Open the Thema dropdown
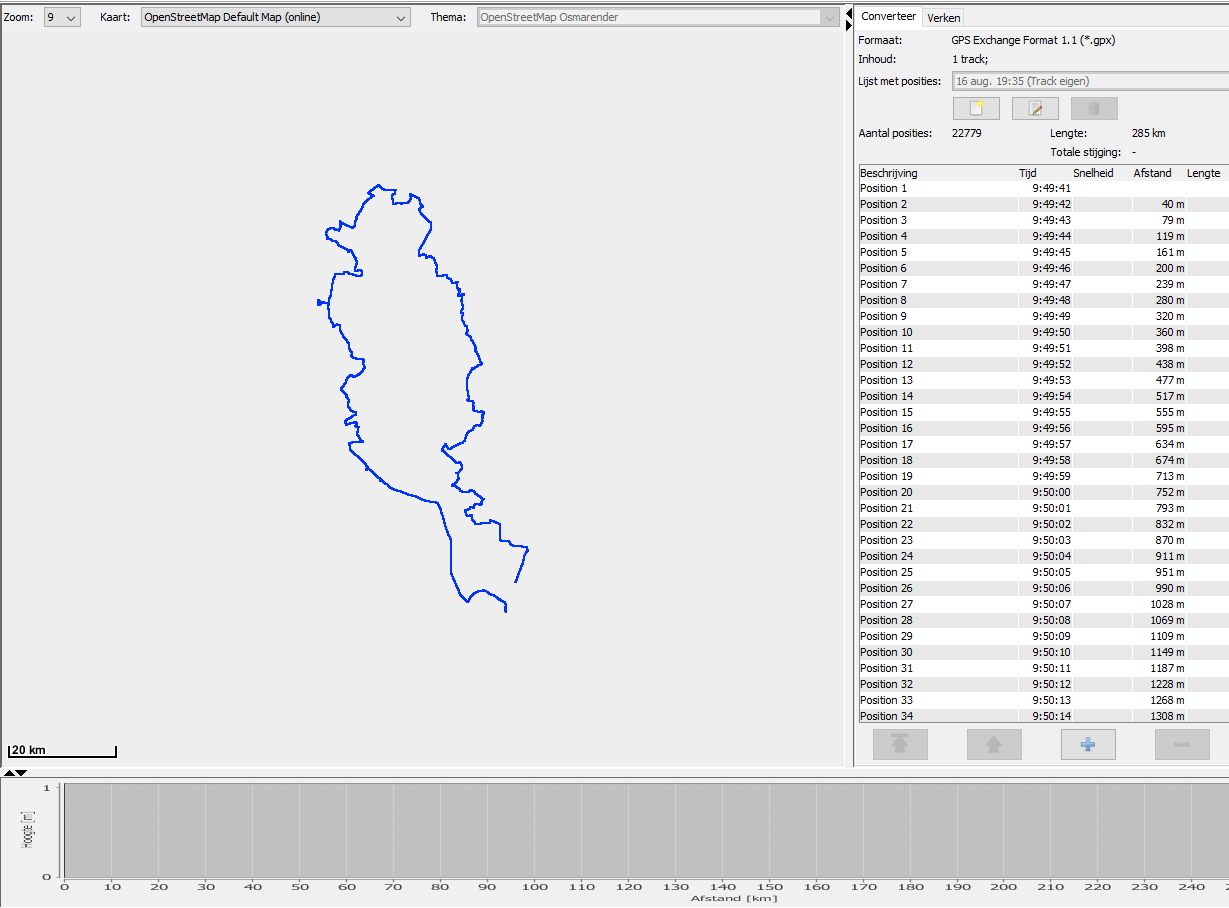This screenshot has width=1229, height=908. [657, 18]
